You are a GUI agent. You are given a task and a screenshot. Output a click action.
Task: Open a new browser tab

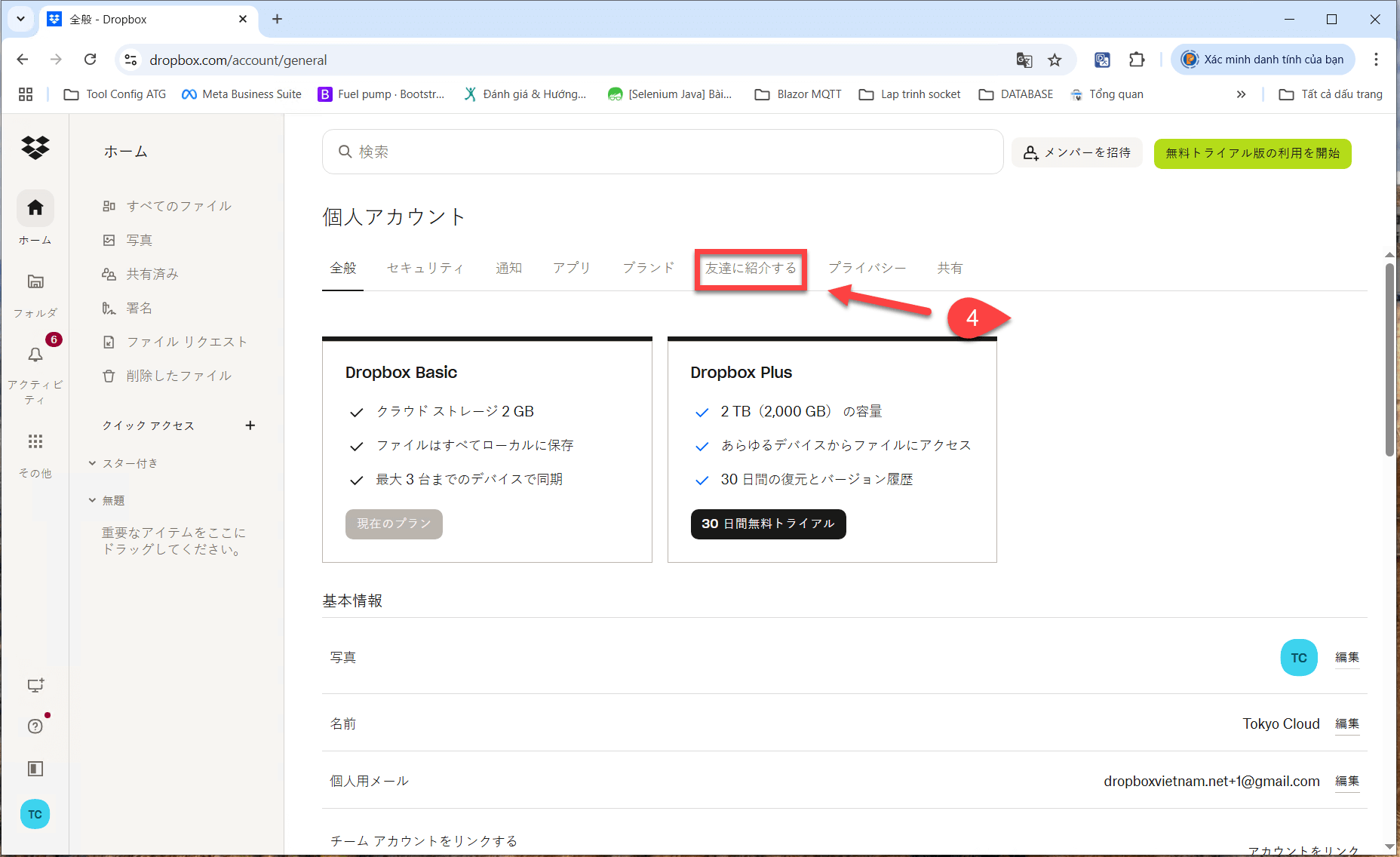pos(277,19)
